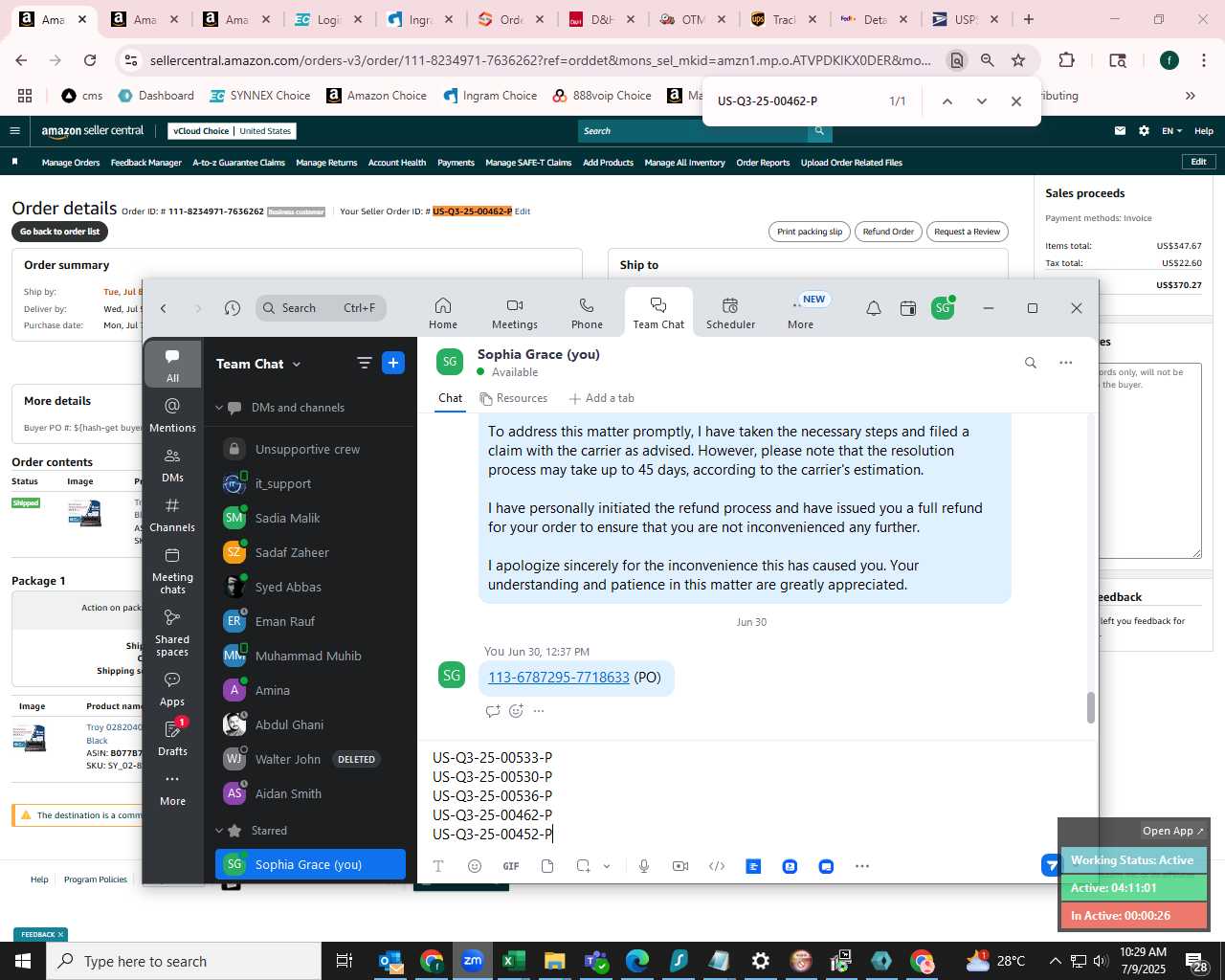Screen dimensions: 1225x980
Task: Open more composer options with the ellipsis
Action: click(x=862, y=866)
